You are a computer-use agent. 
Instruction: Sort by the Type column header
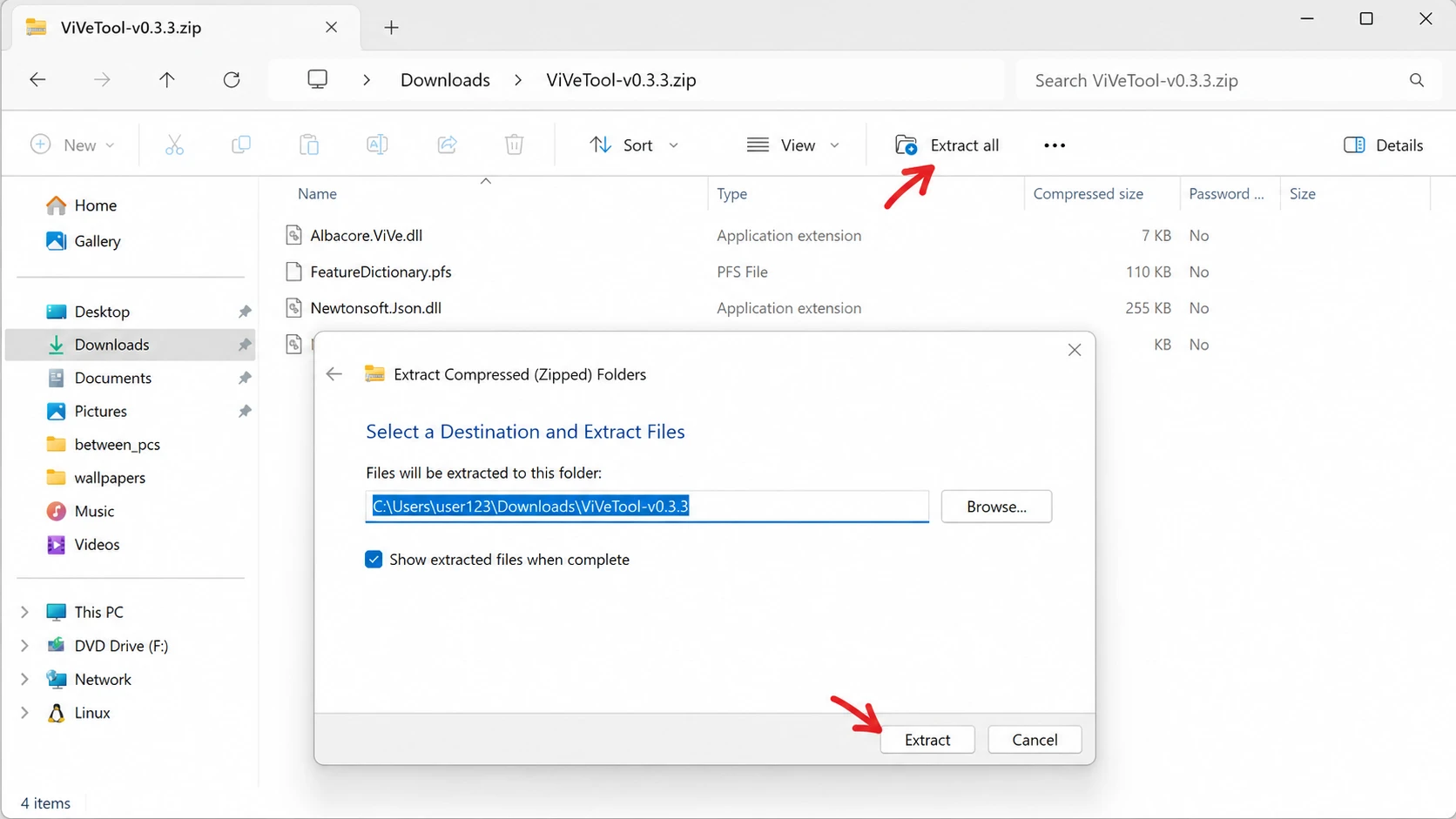731,194
